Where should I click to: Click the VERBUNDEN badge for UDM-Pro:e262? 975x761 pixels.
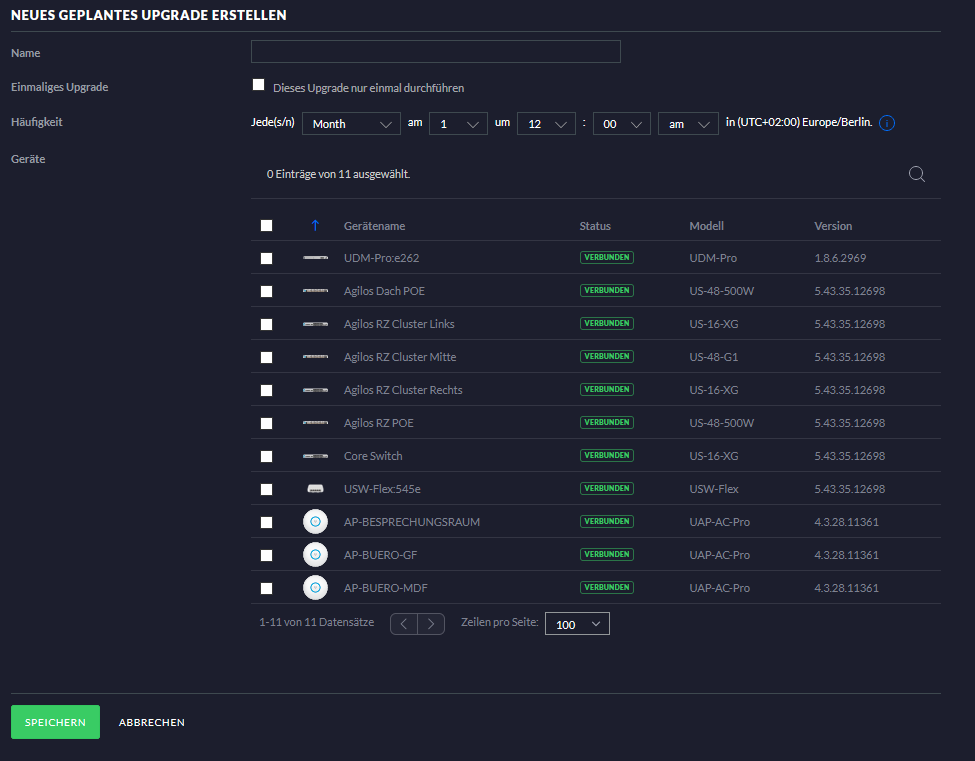click(607, 257)
